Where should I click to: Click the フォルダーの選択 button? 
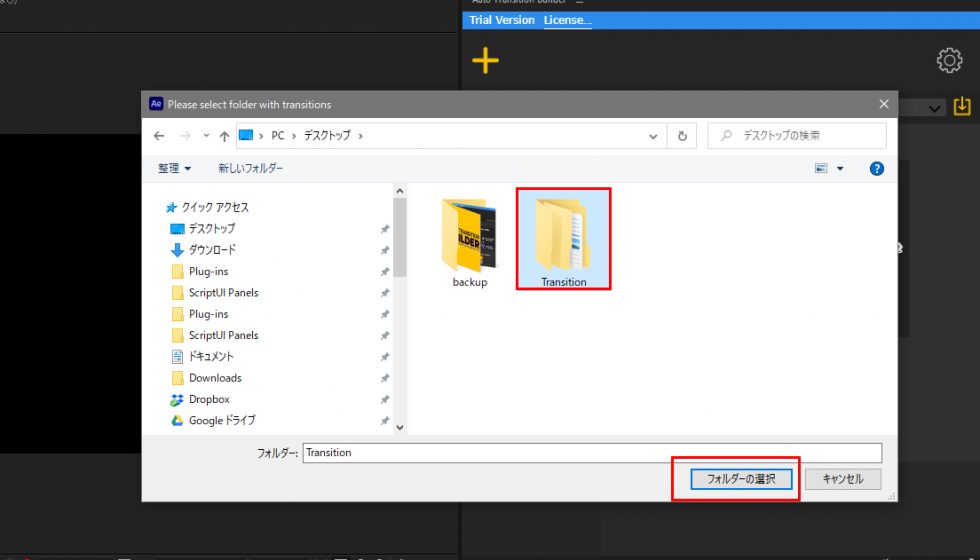click(x=741, y=479)
